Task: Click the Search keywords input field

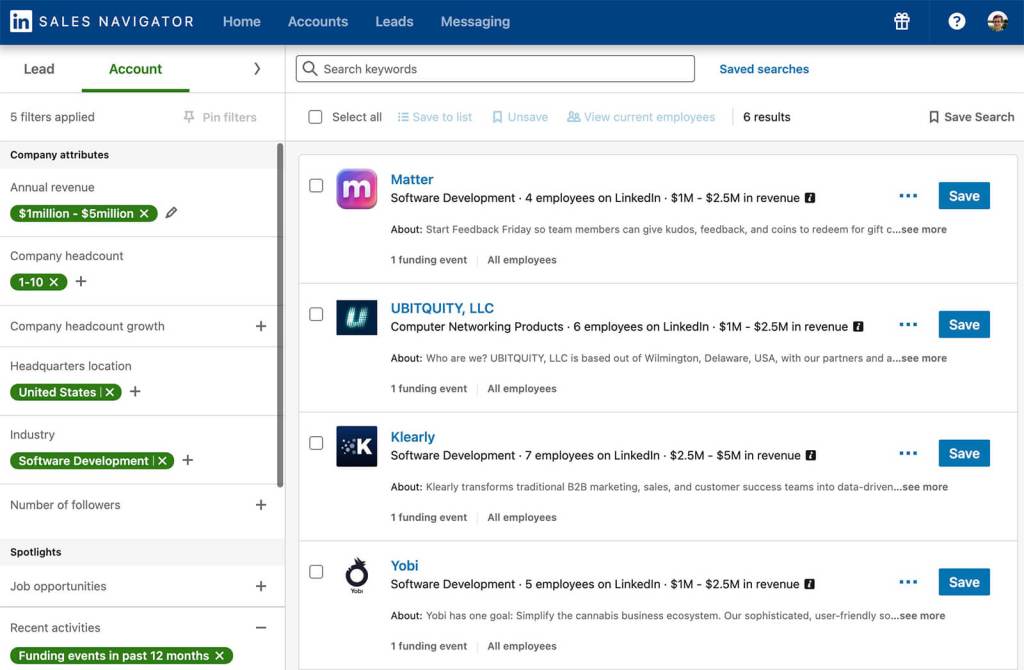Action: 495,69
